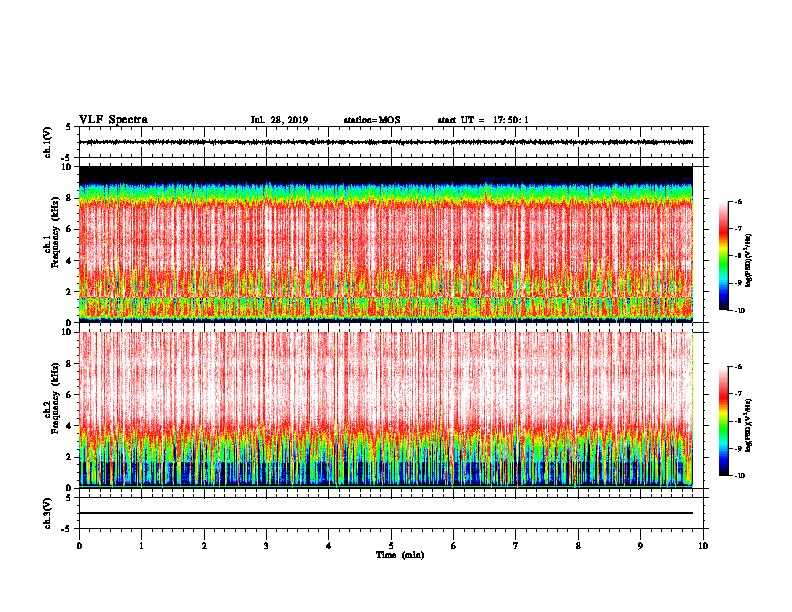The height and width of the screenshot is (612, 792).
Task: Click the "-6" label on ch.1 colorbar
Action: (738, 201)
